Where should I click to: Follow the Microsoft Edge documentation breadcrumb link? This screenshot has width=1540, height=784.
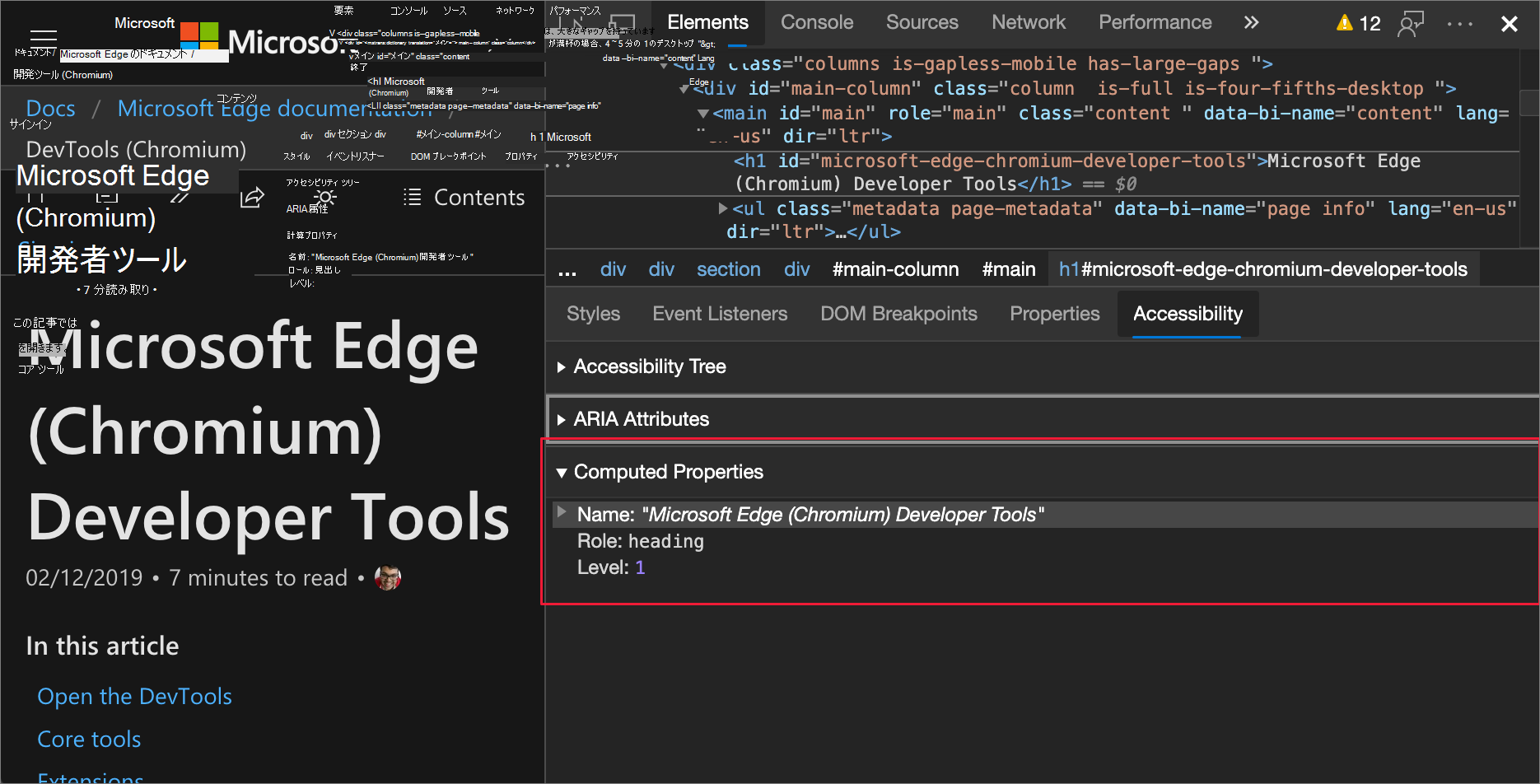(274, 109)
